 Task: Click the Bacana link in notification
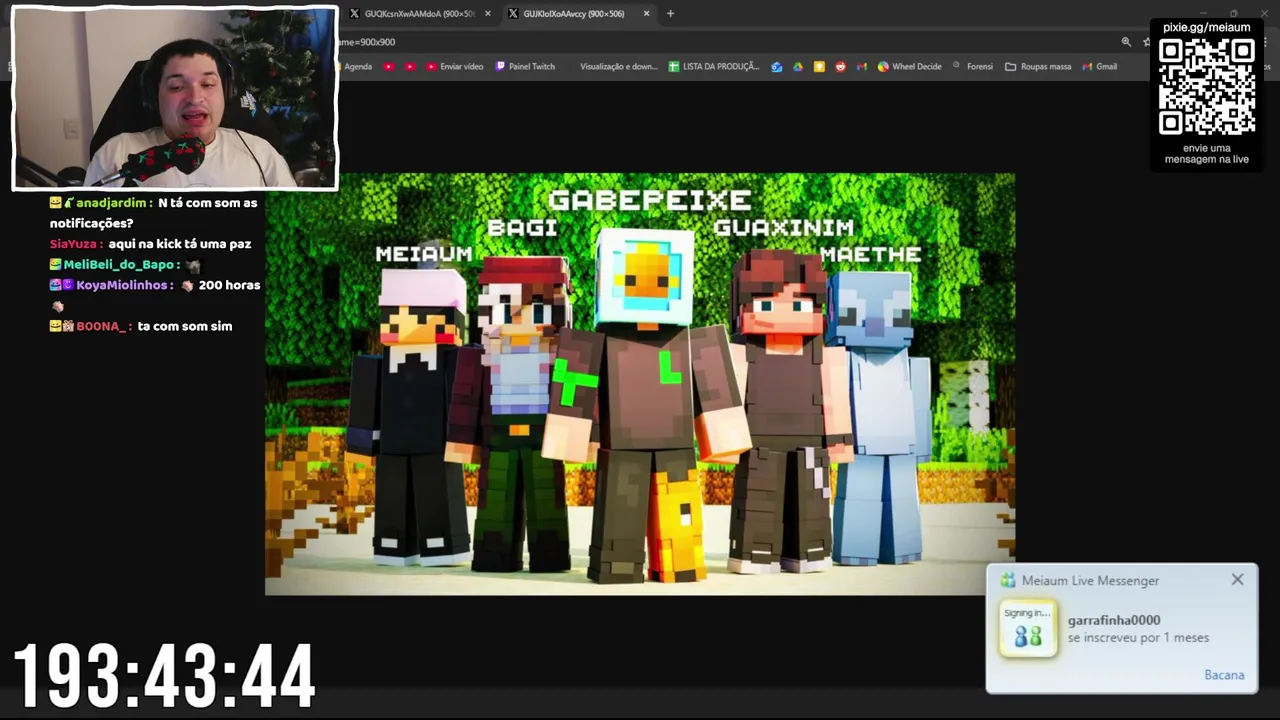[1224, 675]
